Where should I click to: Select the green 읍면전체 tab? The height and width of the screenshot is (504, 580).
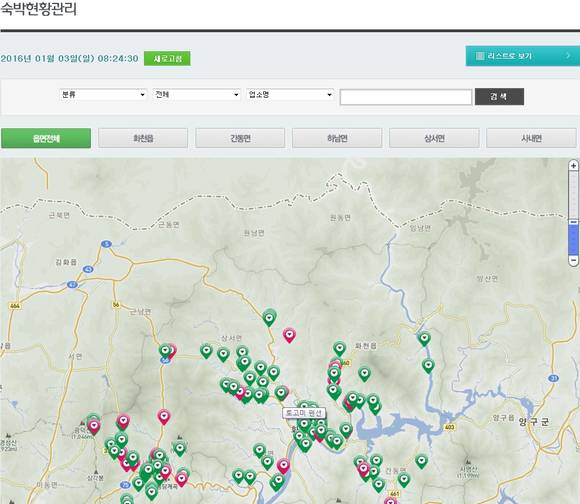point(46,138)
